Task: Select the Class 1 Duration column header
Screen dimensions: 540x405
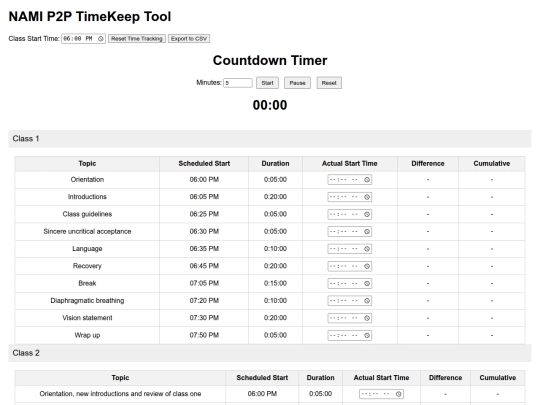Action: pos(275,164)
